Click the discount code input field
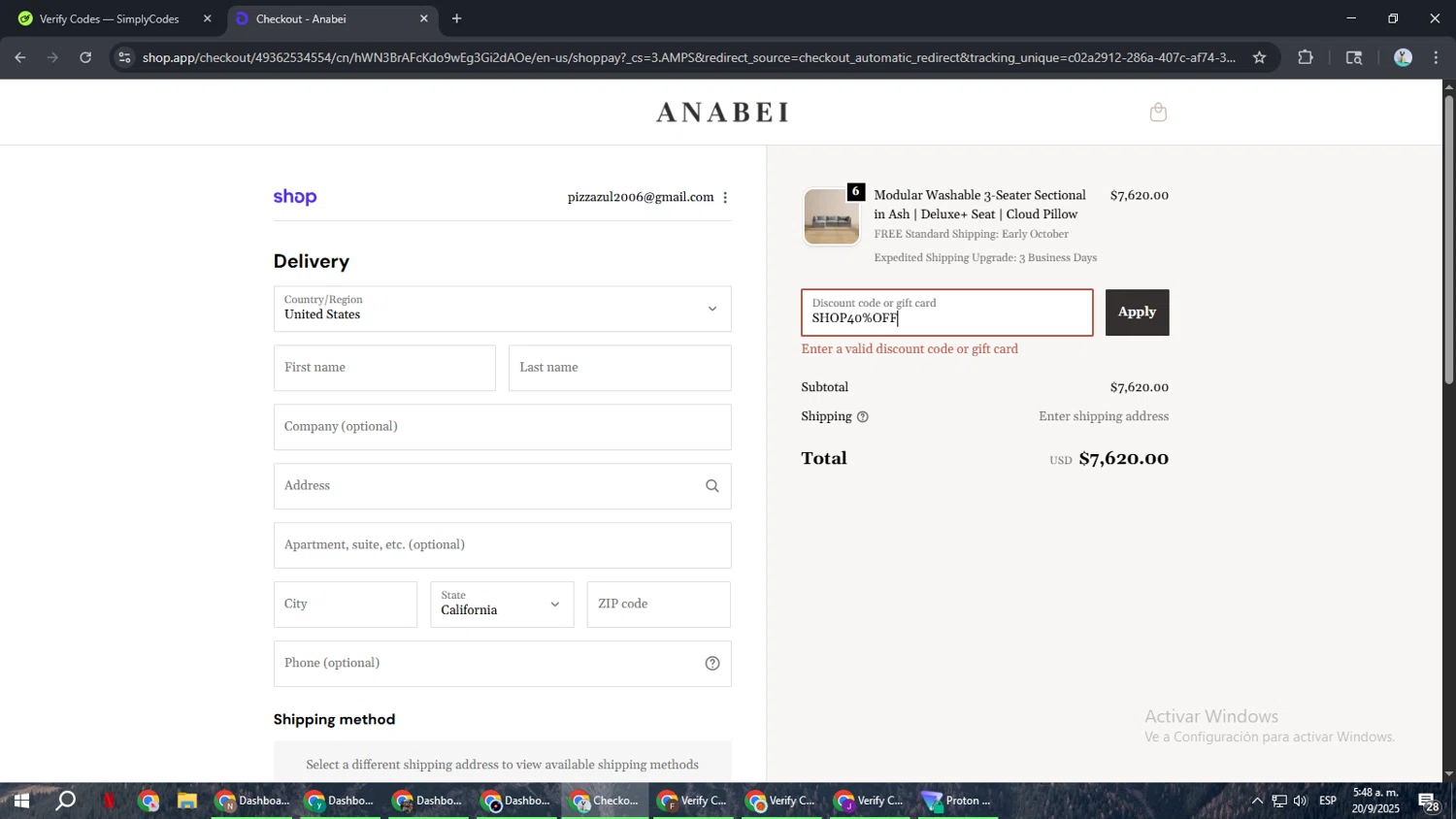The image size is (1456, 819). [x=946, y=312]
